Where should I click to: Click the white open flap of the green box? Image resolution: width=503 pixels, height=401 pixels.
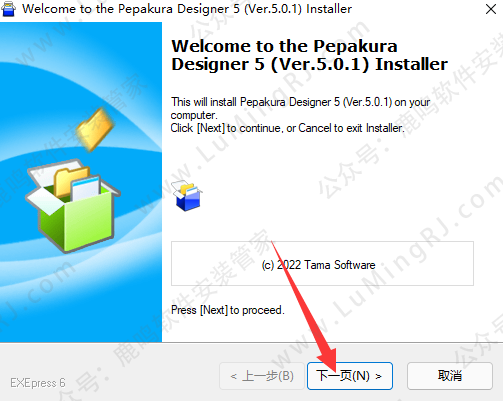[x=43, y=202]
